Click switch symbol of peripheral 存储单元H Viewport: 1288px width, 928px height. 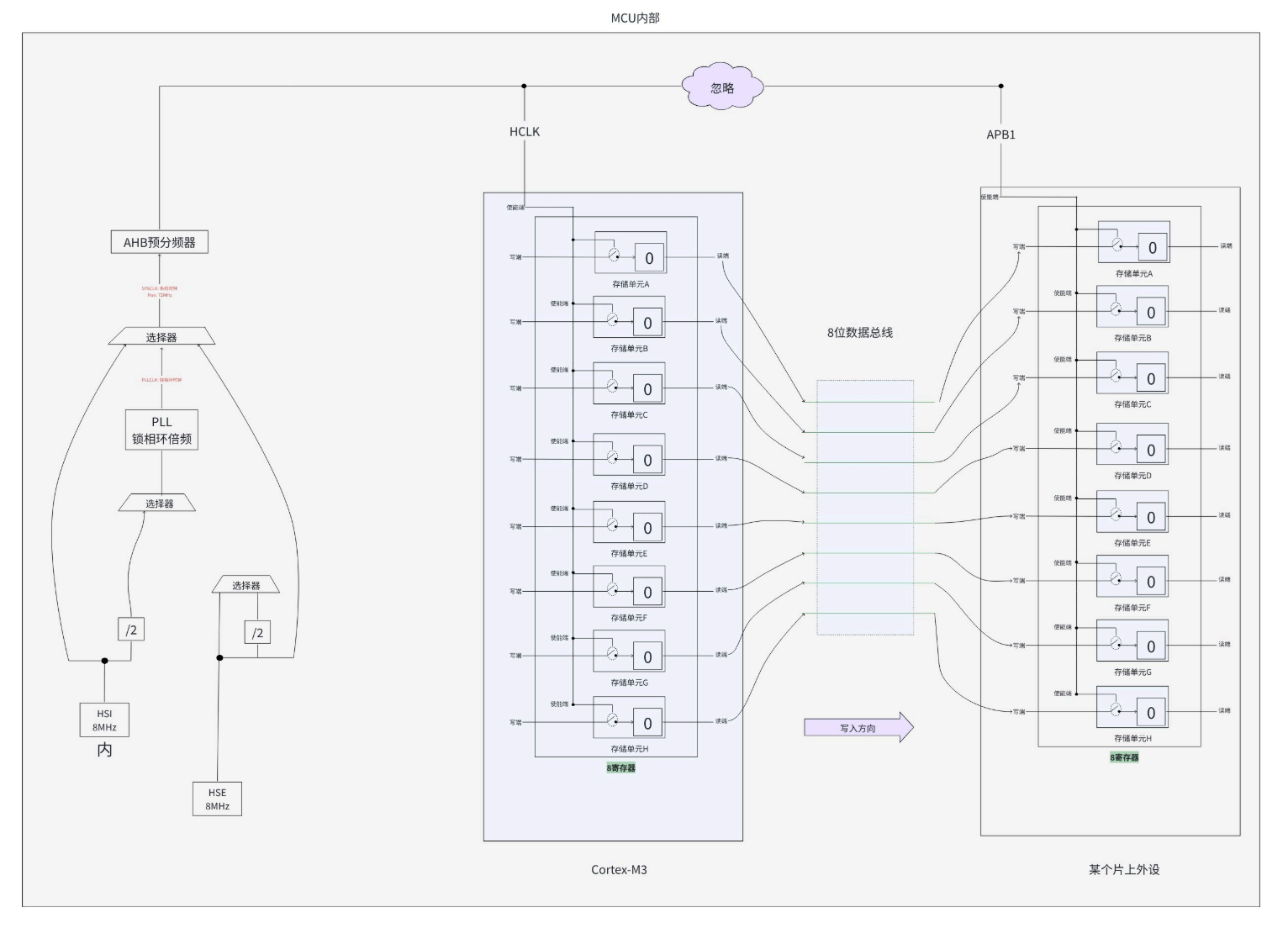pyautogui.click(x=1115, y=709)
